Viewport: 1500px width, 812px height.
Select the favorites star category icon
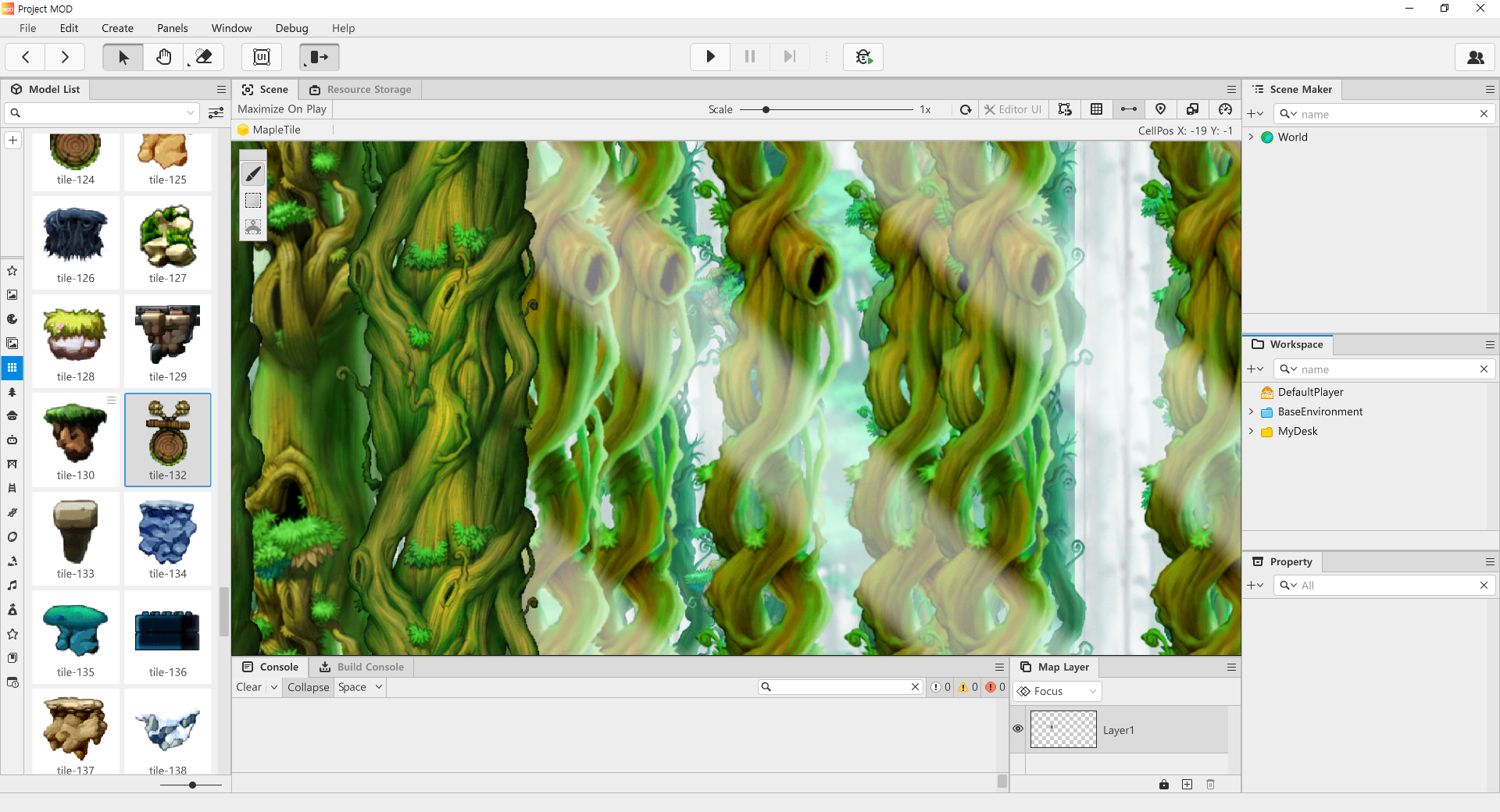coord(12,271)
